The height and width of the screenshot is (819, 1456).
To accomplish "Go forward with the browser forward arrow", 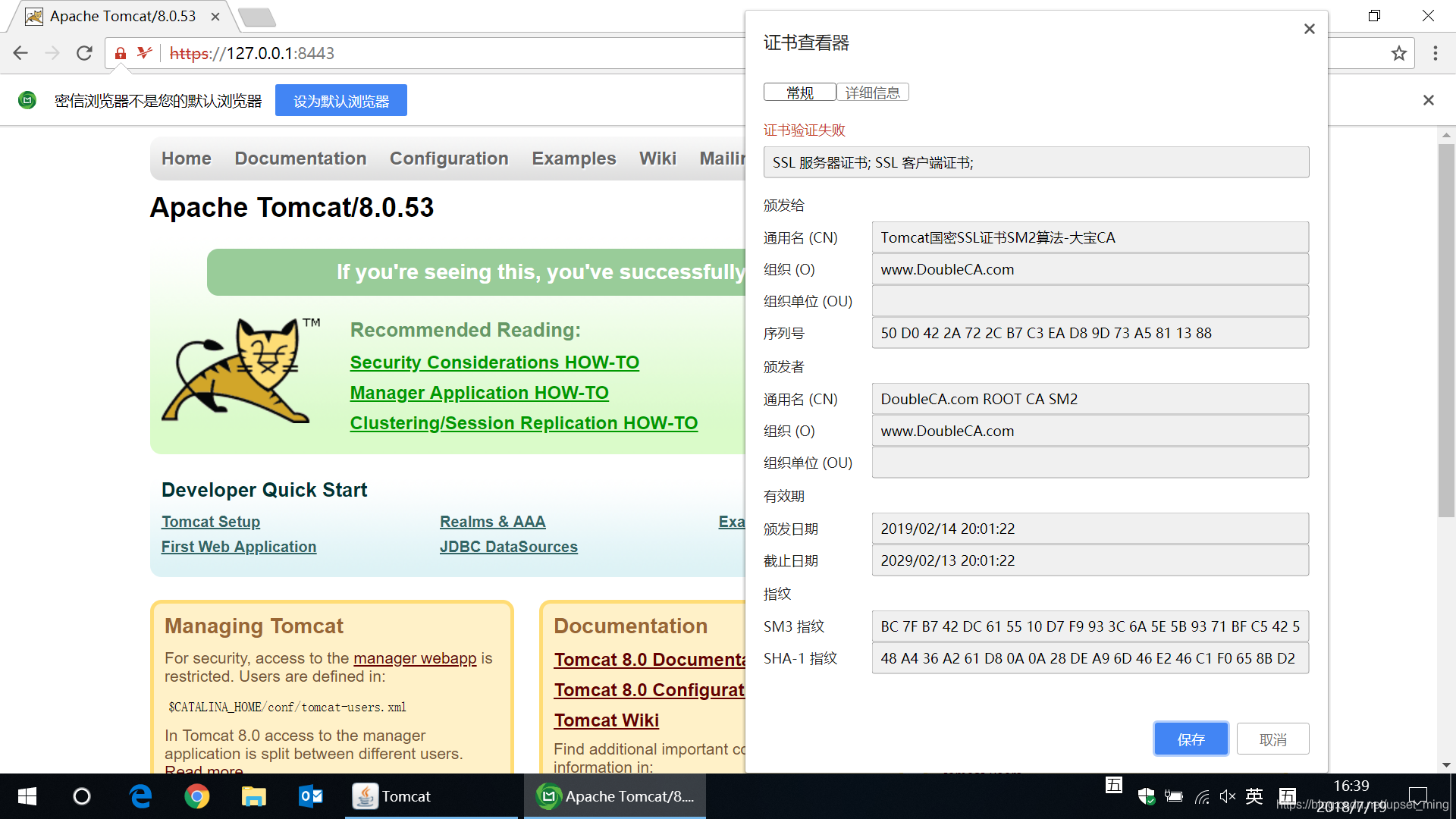I will click(x=52, y=53).
